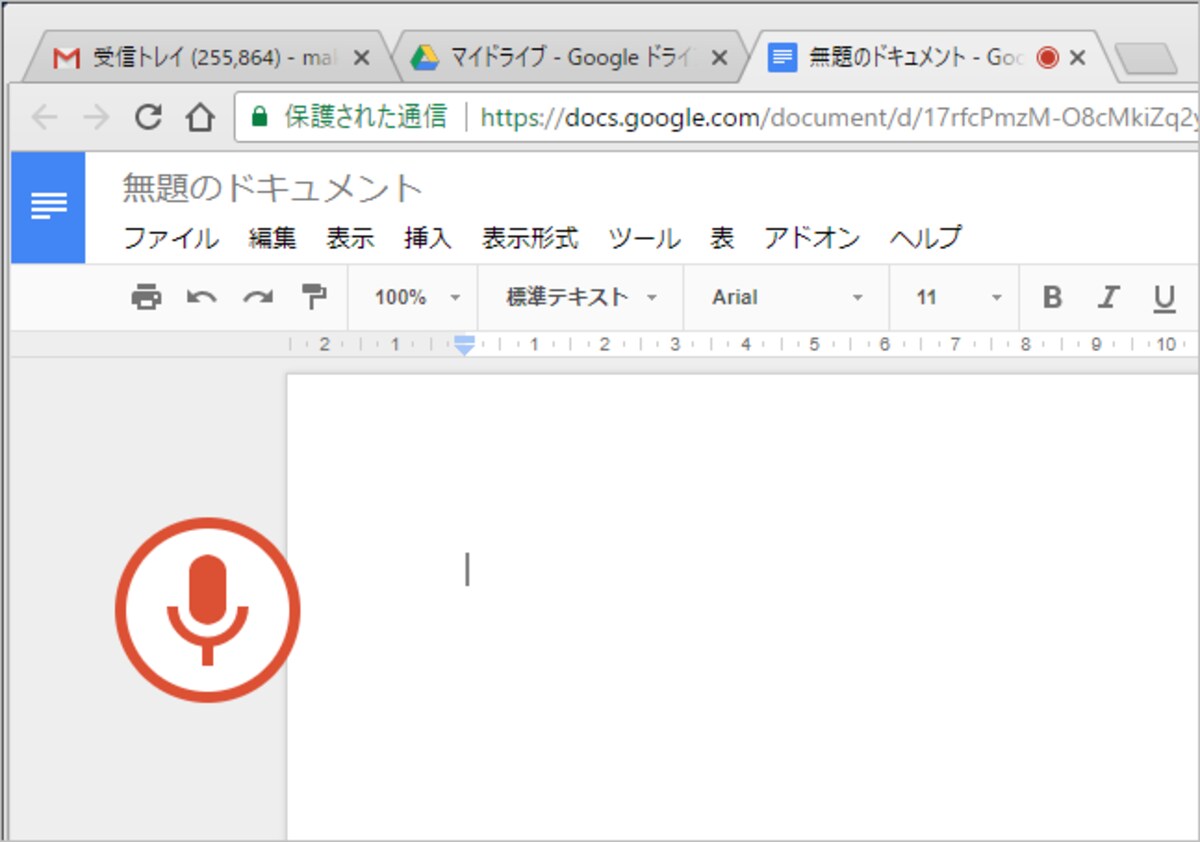
Task: Click the blue indent marker on ruler
Action: [x=463, y=345]
